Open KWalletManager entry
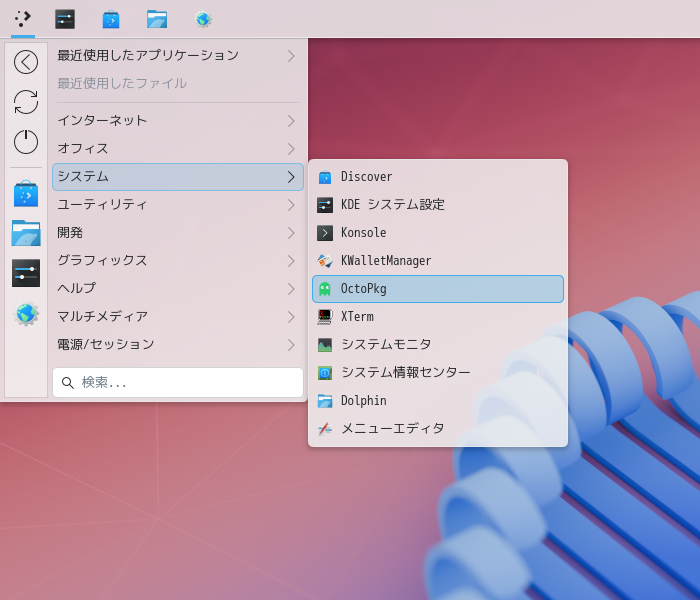 tap(438, 261)
